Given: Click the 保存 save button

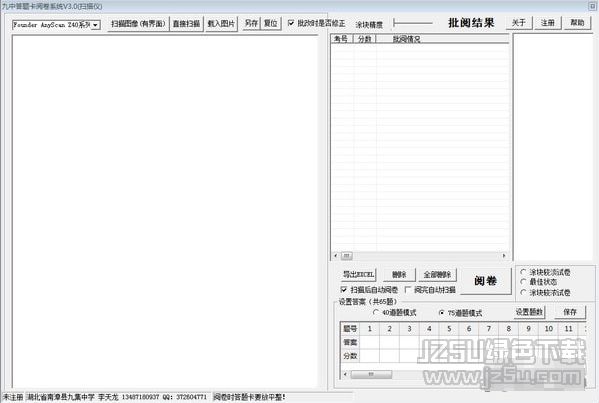Looking at the screenshot, I should [570, 312].
